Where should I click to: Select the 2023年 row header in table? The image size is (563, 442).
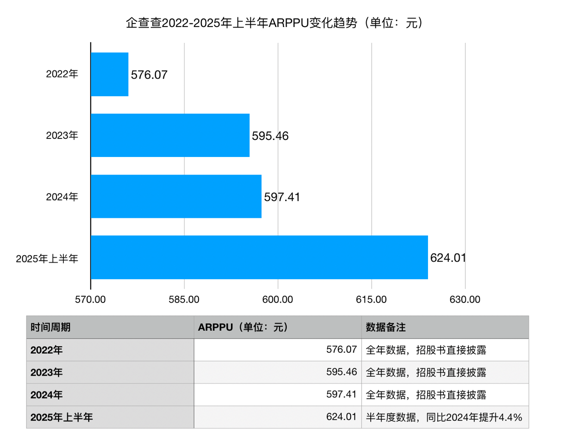[110, 372]
